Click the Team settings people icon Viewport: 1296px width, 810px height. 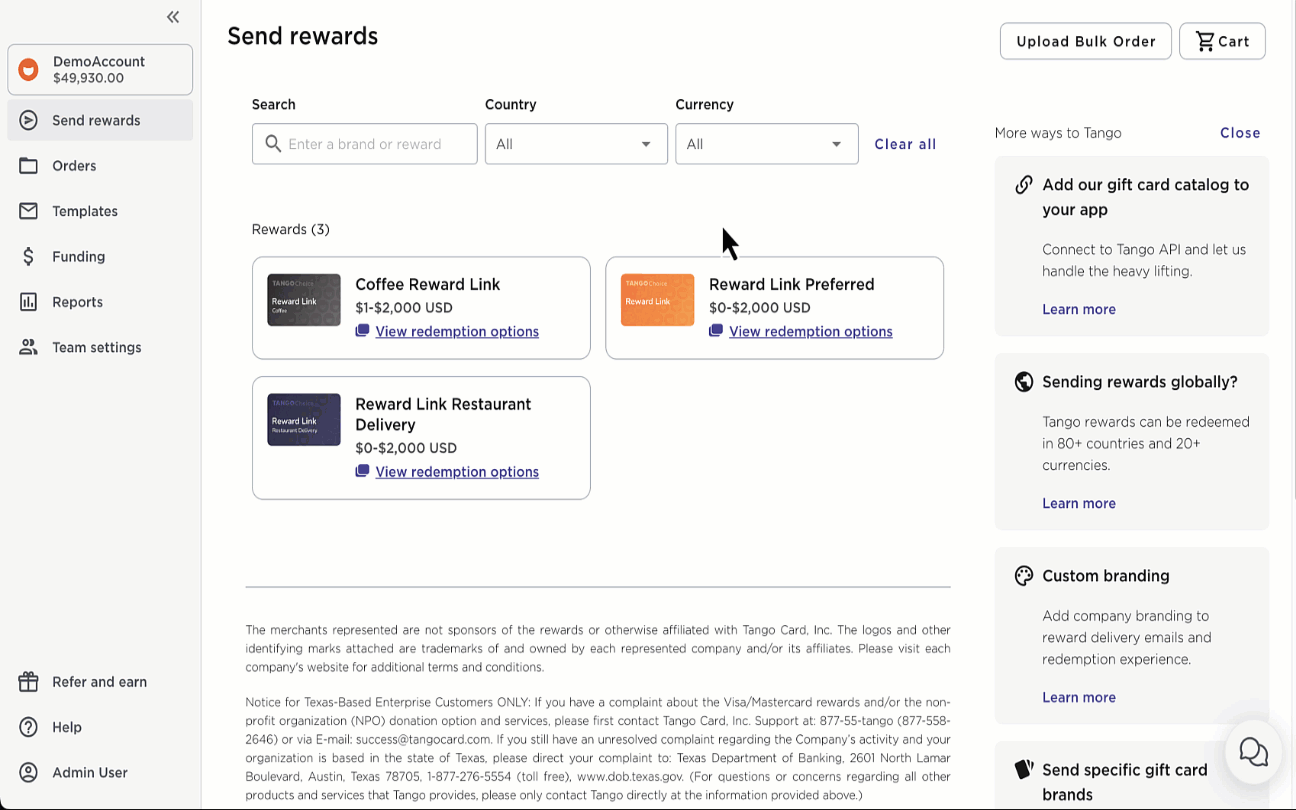click(x=29, y=347)
